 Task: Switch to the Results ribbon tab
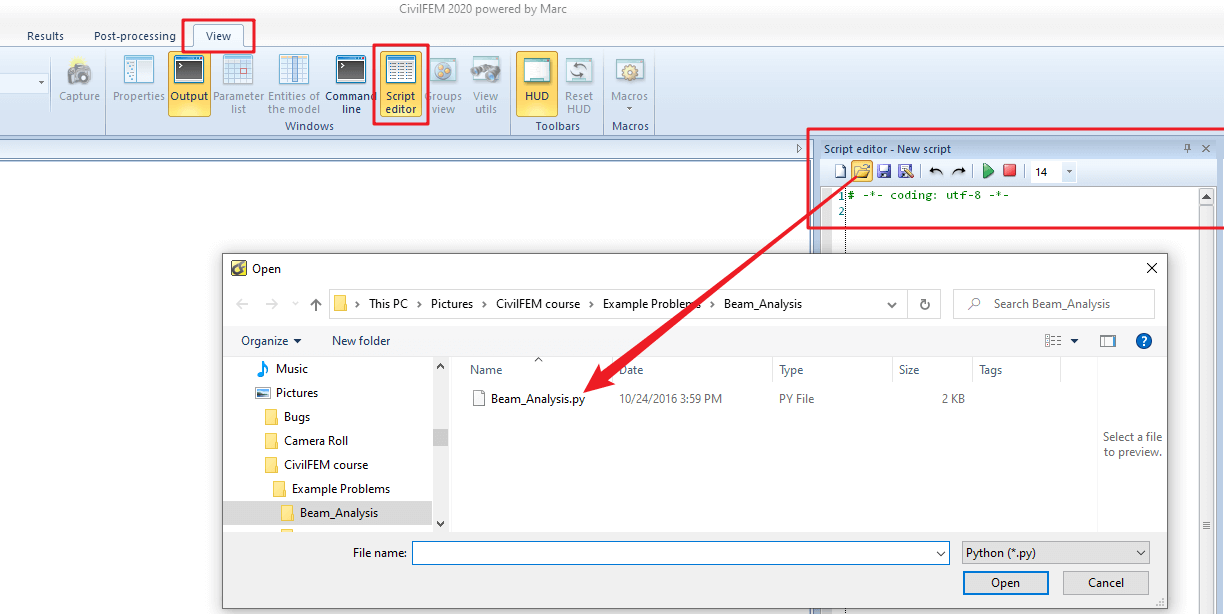pyautogui.click(x=45, y=36)
